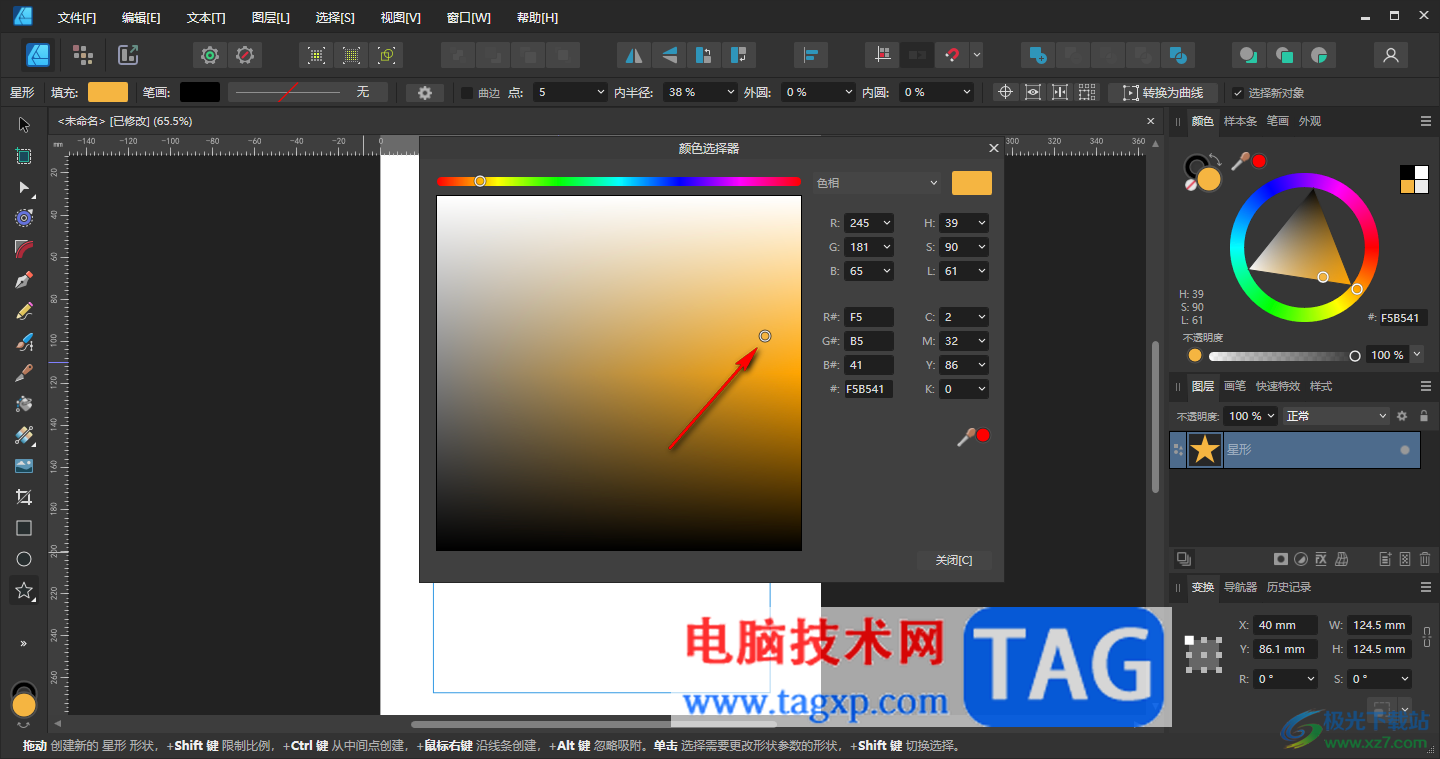Click the X 40 mm field
Screen dimensions: 1440x759
[1285, 625]
